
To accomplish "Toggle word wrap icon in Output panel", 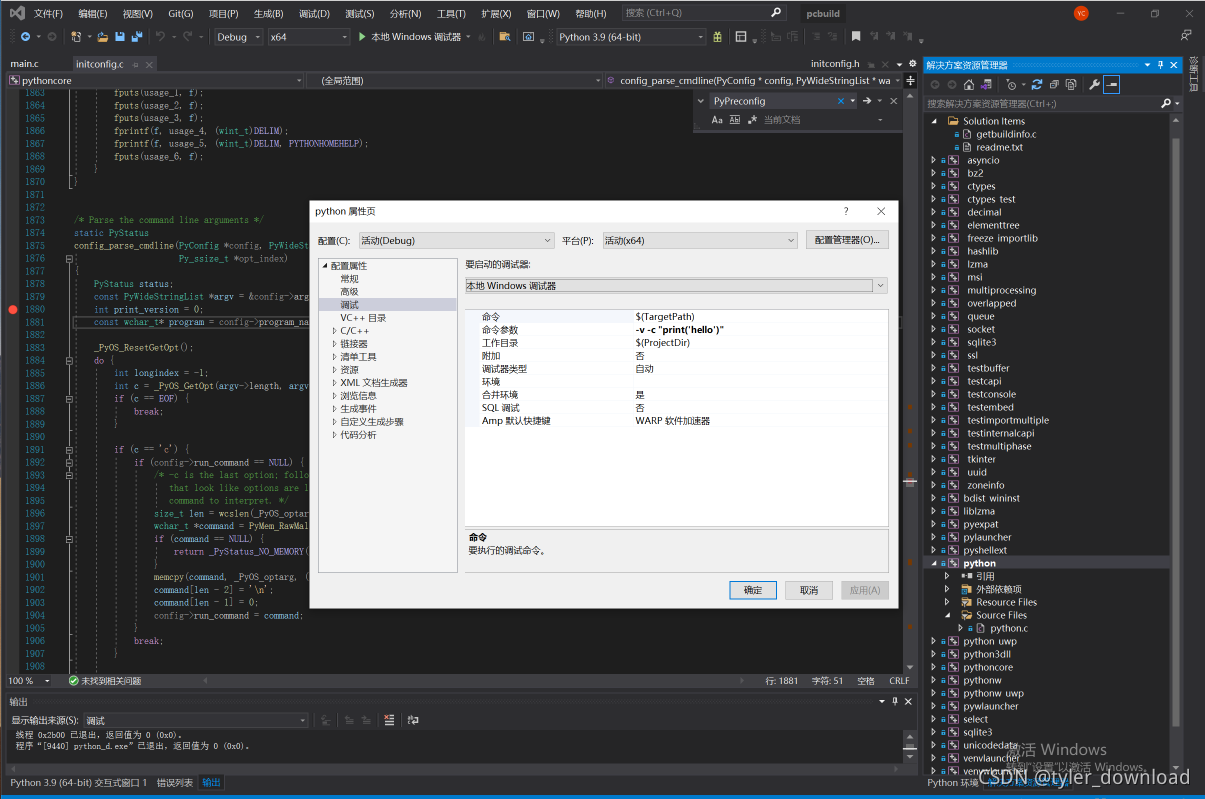I will pyautogui.click(x=413, y=720).
